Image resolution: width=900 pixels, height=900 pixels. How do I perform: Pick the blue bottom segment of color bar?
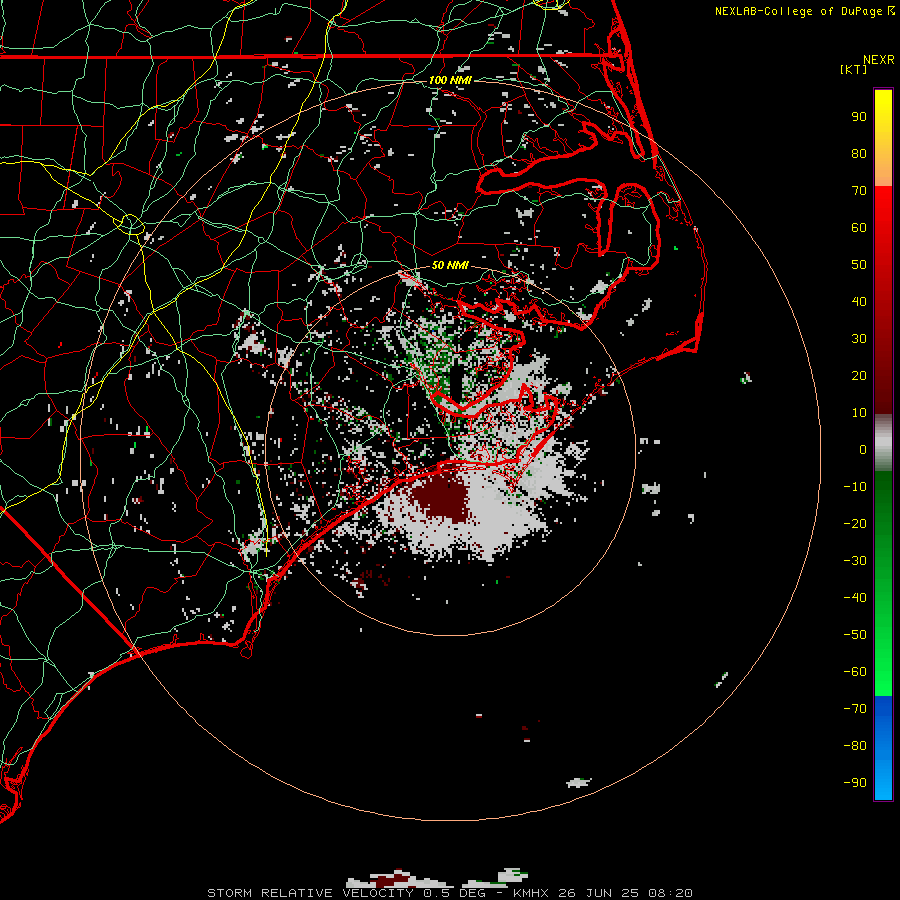coord(883,748)
